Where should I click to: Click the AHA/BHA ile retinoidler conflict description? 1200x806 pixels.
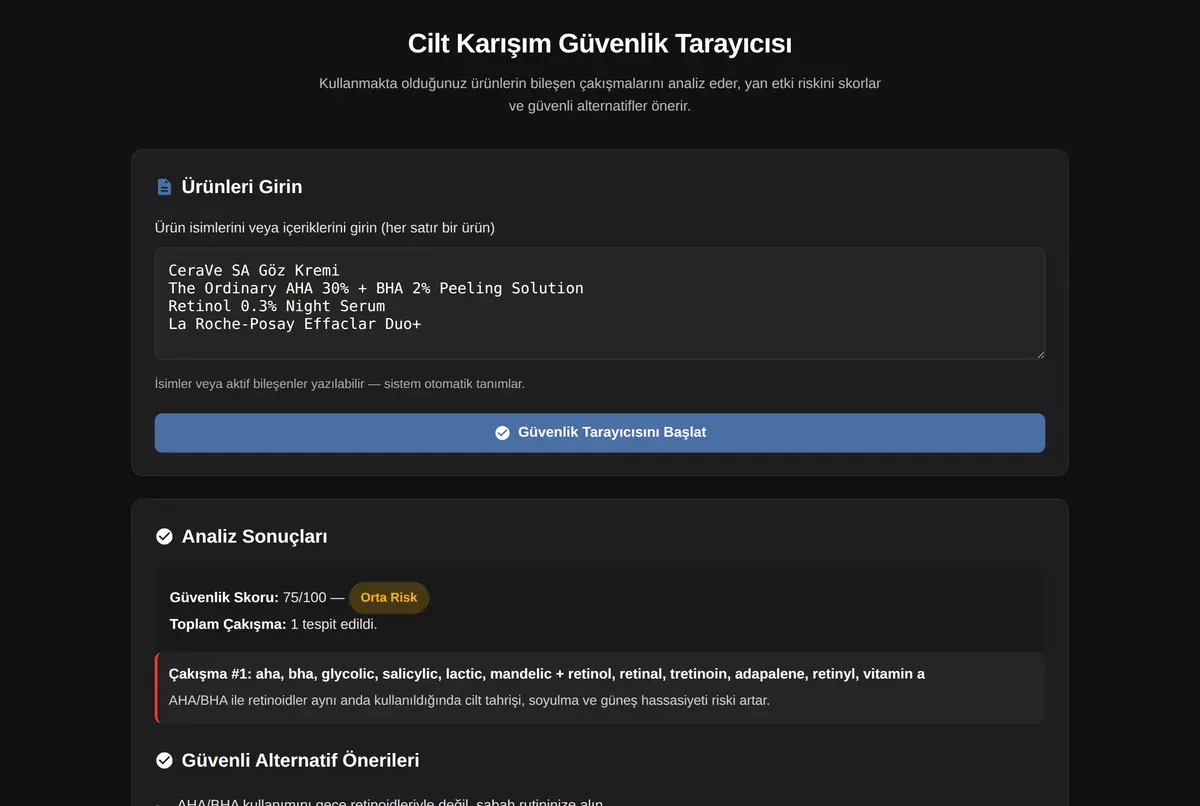[470, 700]
